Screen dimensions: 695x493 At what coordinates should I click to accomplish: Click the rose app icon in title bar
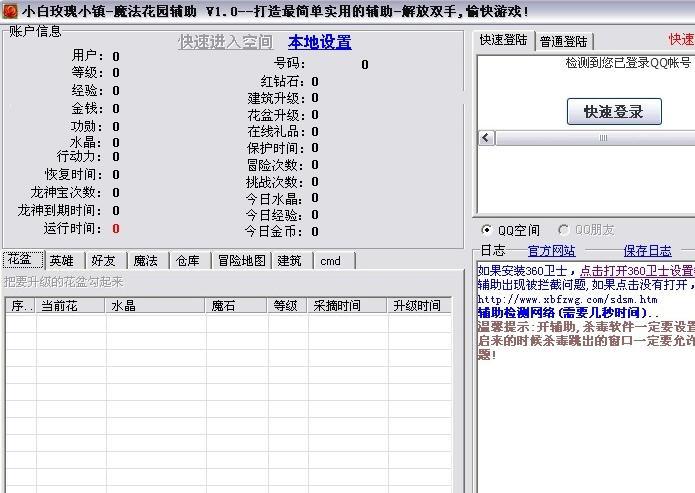[x=10, y=11]
